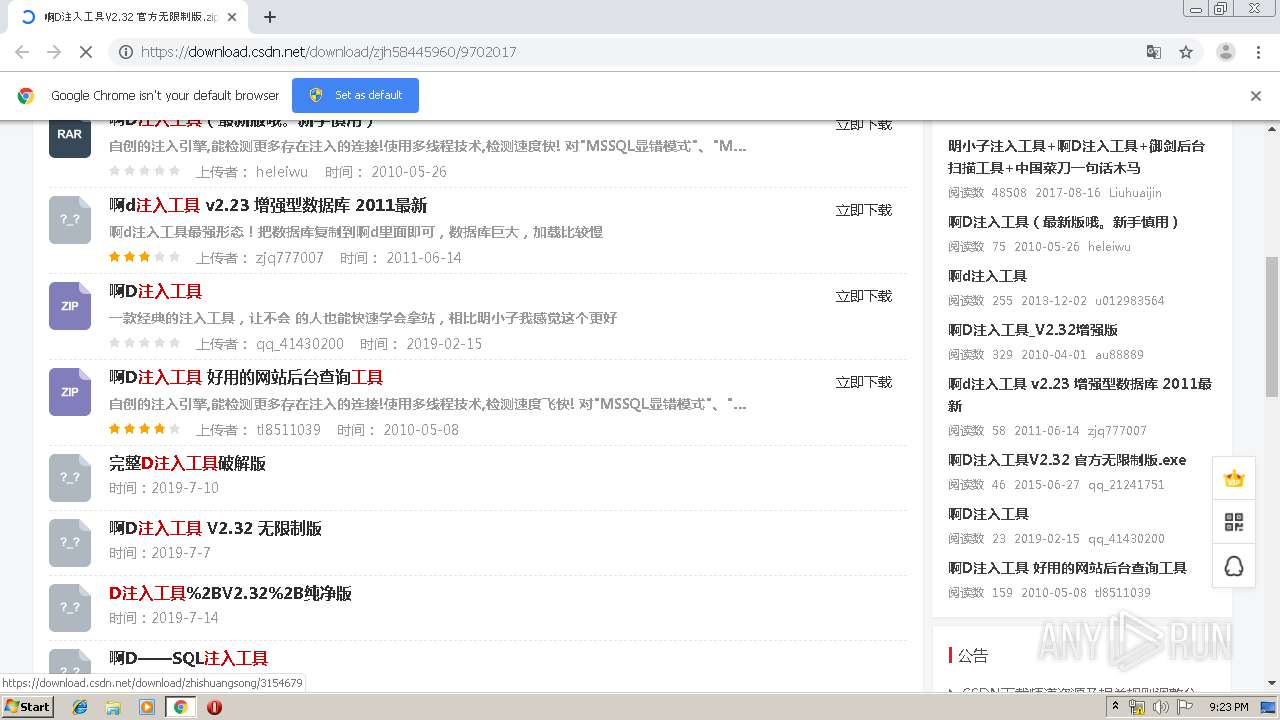Open sidebar 啊D注入工具V2.32 官方无限制版.exe
Viewport: 1280px width, 720px height.
click(1067, 460)
